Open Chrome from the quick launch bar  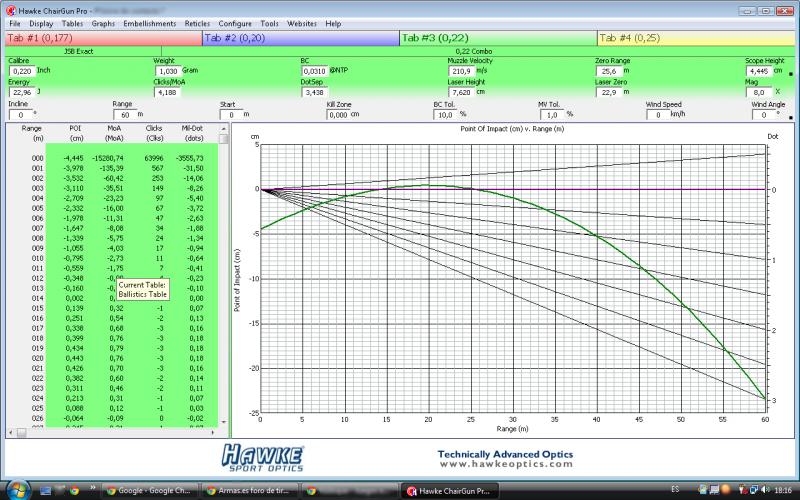[x=73, y=490]
